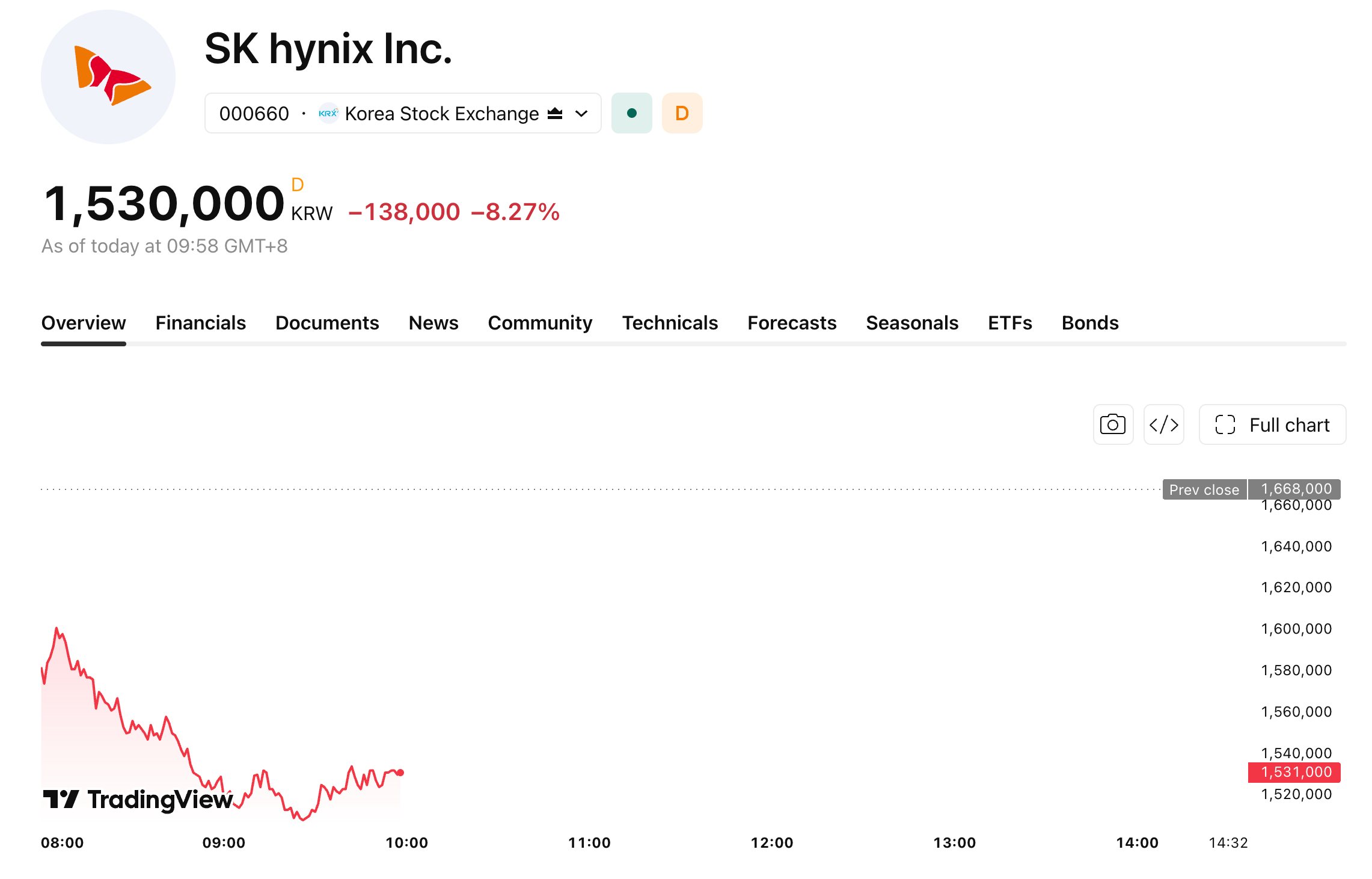Open the Korea Stock Exchange selector dropdown
The height and width of the screenshot is (879, 1372).
tap(403, 113)
